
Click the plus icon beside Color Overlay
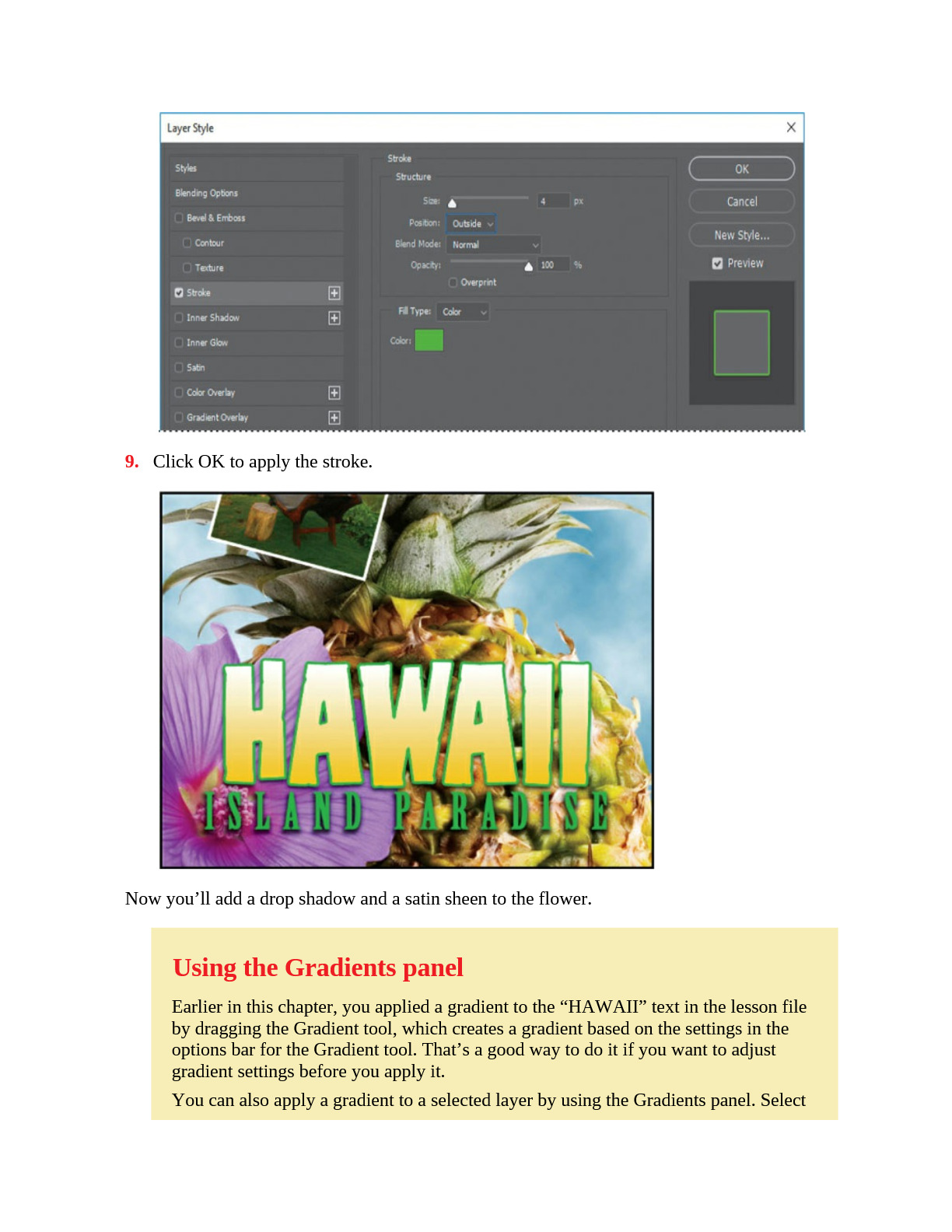pos(334,393)
